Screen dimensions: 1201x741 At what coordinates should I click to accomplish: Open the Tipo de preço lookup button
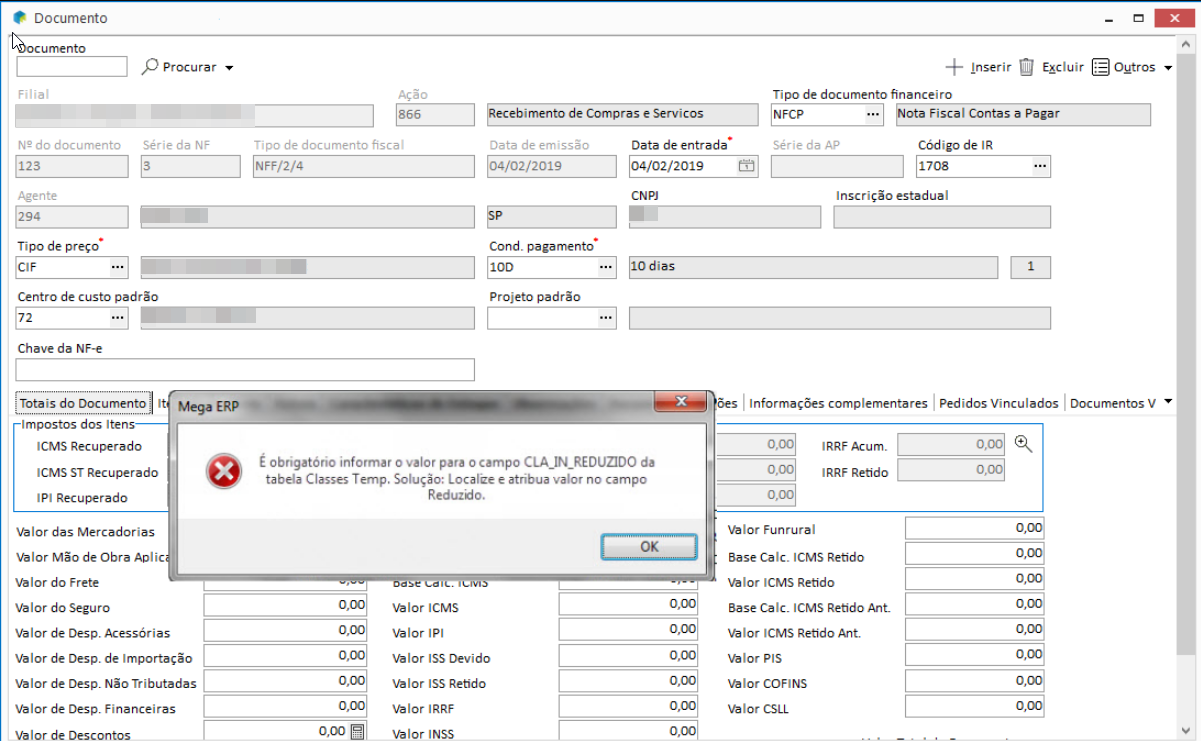[x=118, y=268]
